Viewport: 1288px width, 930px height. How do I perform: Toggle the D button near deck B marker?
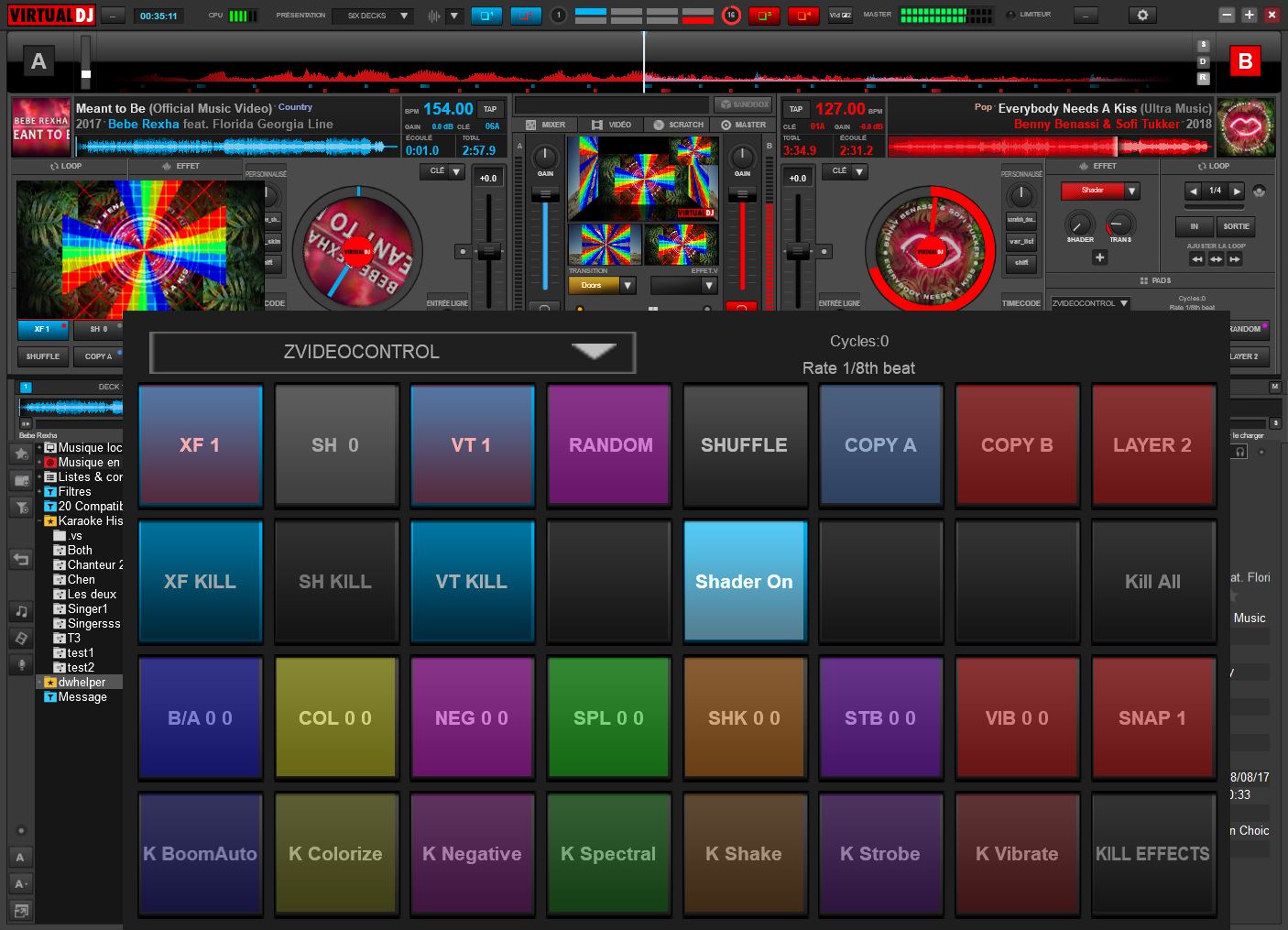[1204, 61]
